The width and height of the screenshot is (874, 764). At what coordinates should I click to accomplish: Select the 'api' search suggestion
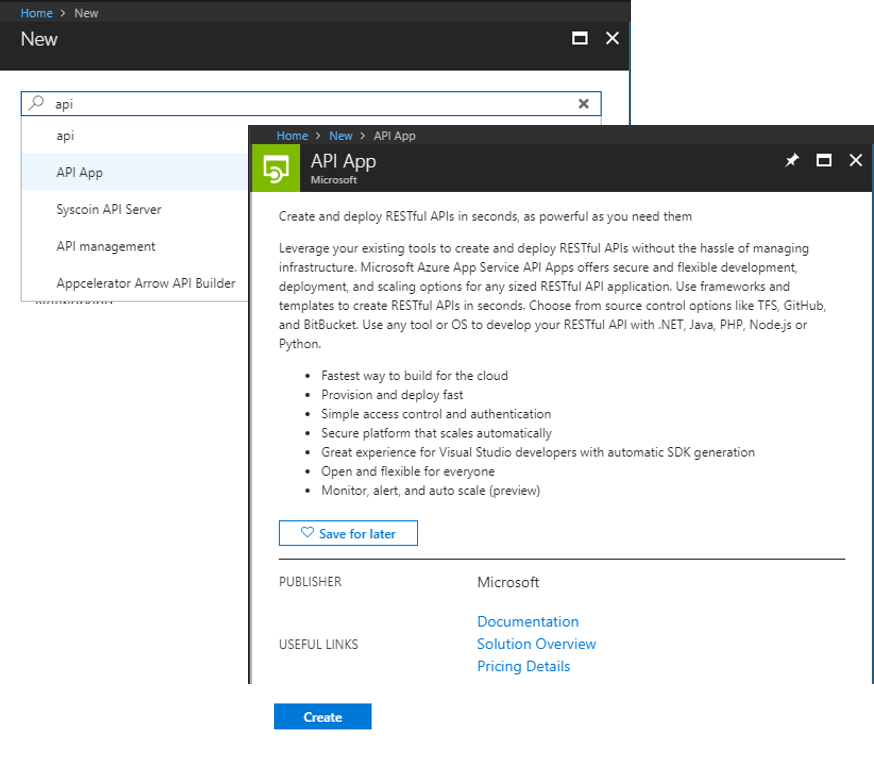[x=135, y=135]
